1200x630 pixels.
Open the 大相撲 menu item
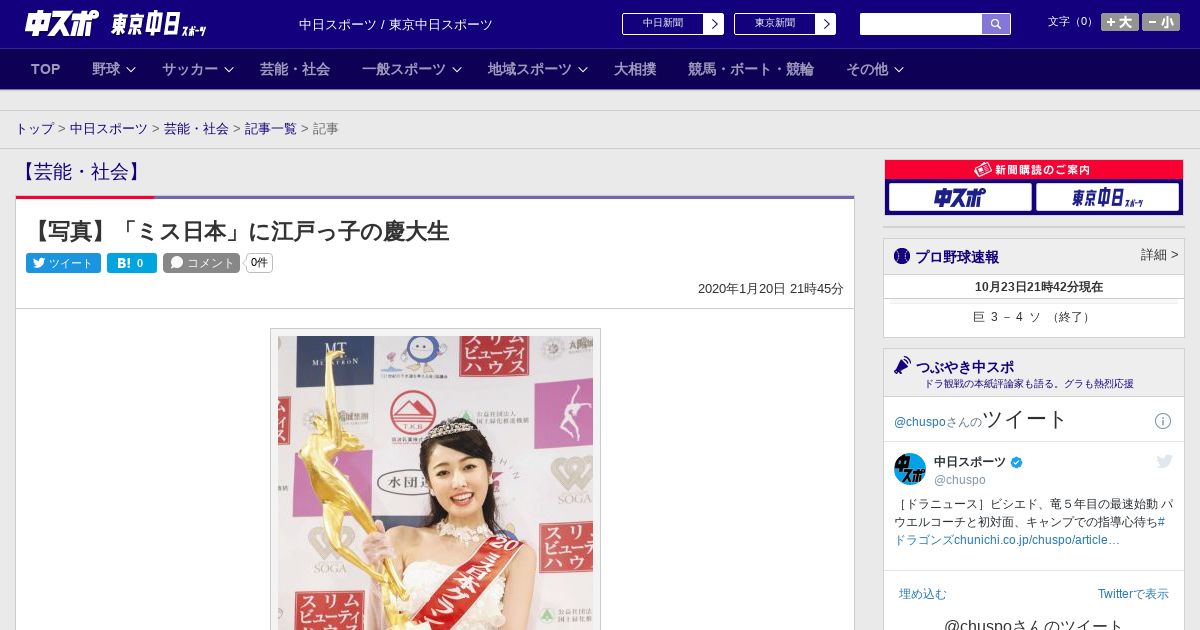coord(635,69)
